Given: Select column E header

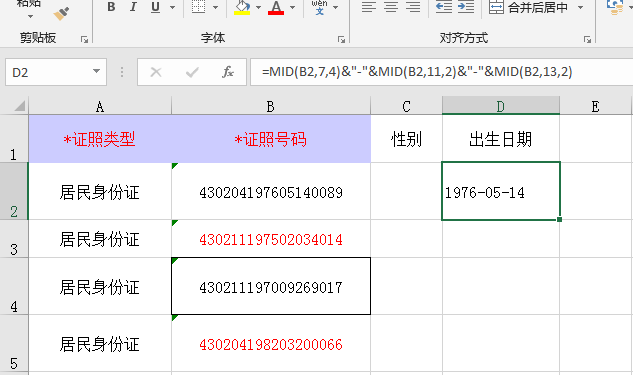Looking at the screenshot, I should tap(595, 107).
